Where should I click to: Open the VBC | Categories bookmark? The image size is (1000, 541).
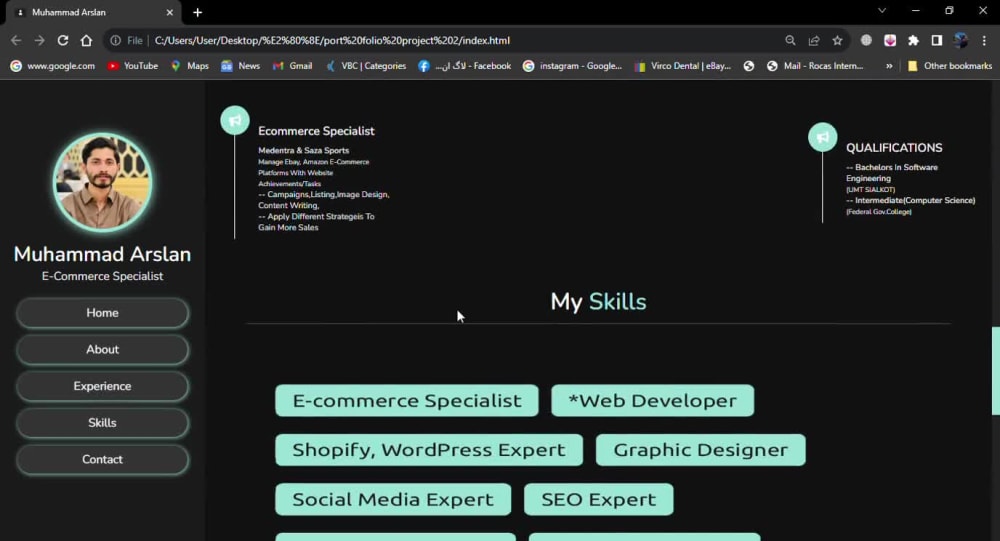pos(365,66)
